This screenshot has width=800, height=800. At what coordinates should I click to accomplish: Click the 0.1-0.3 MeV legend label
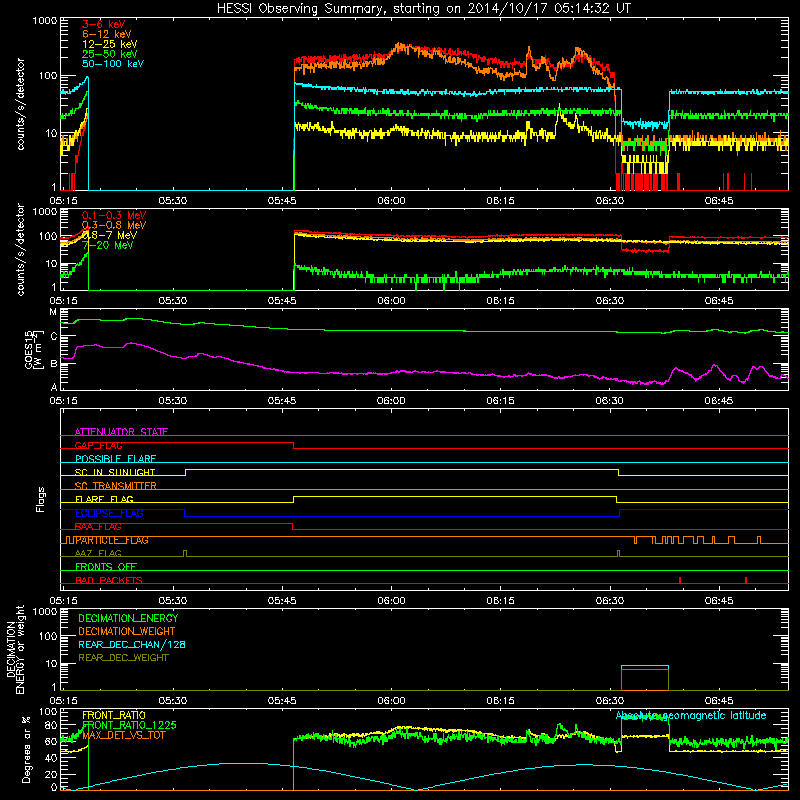click(114, 215)
